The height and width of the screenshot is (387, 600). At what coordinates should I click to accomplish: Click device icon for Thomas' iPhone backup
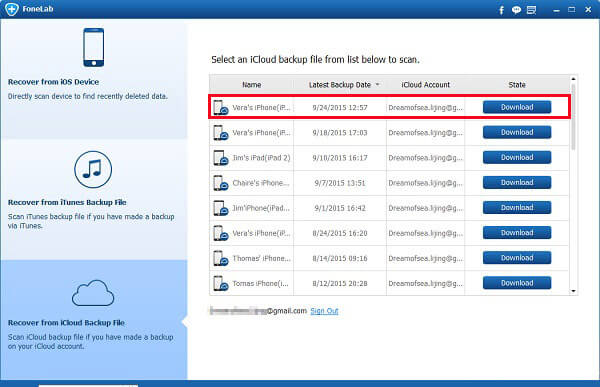221,258
